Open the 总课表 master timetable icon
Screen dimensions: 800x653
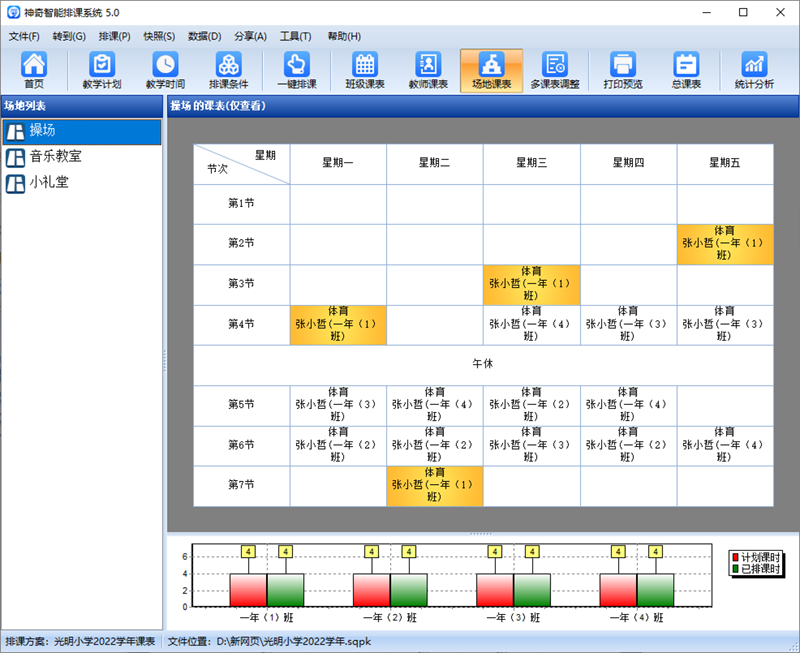[686, 70]
